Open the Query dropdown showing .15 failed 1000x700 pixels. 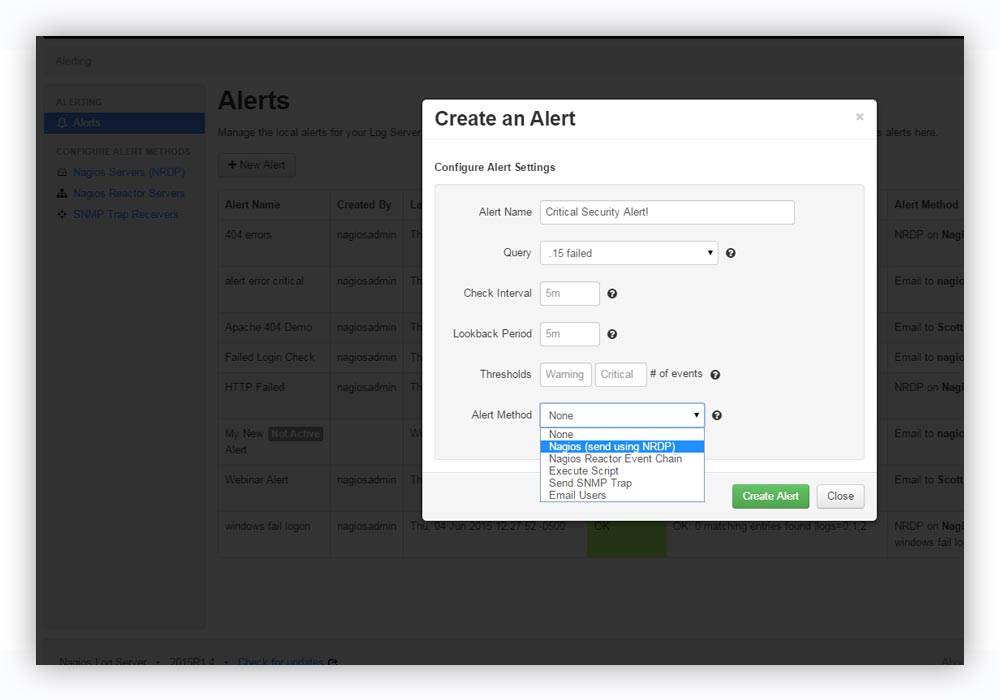pyautogui.click(x=629, y=253)
